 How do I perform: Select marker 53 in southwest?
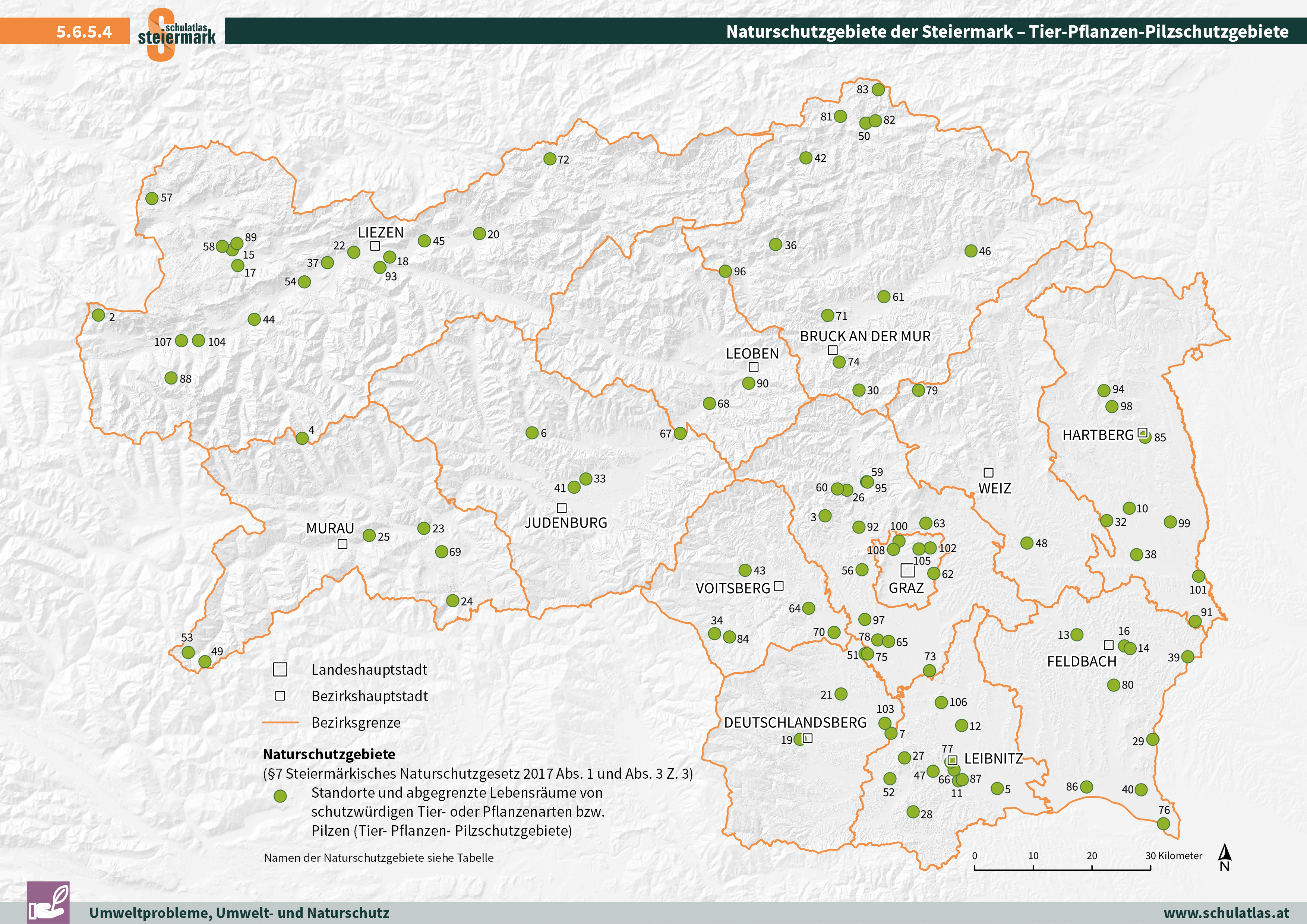pos(189,652)
